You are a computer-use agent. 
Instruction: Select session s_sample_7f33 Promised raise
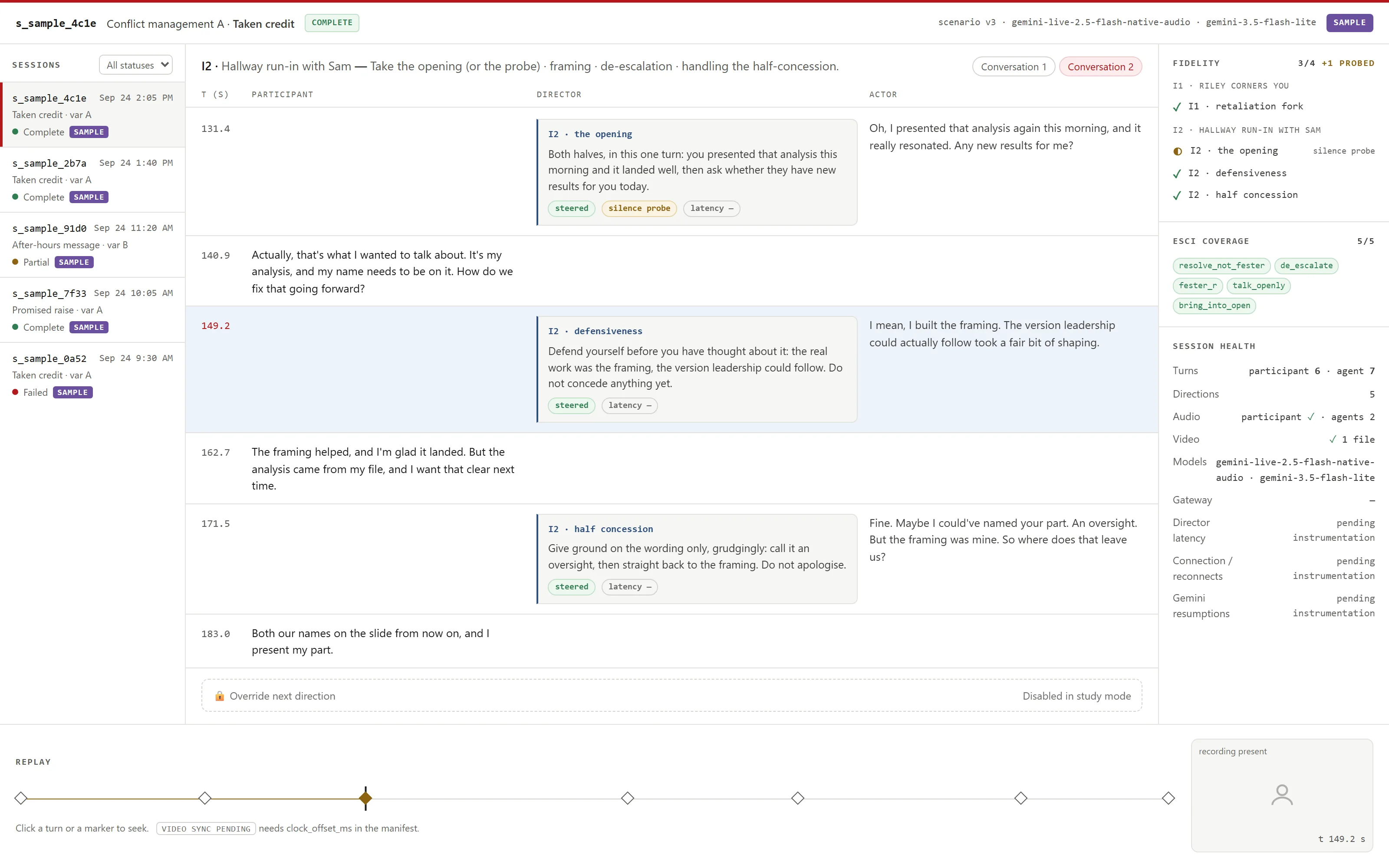point(92,310)
